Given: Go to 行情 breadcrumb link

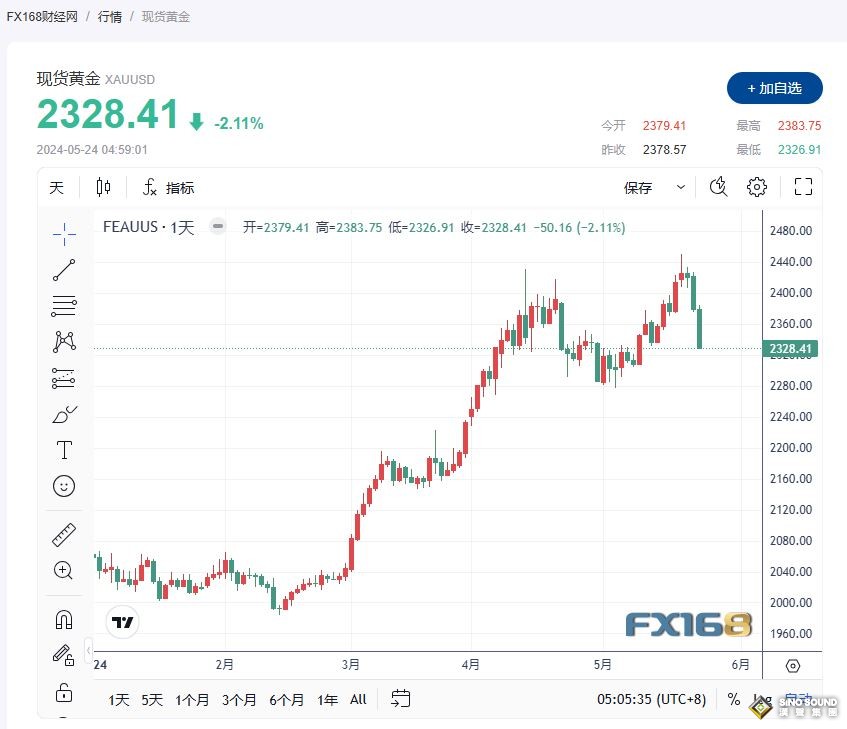Looking at the screenshot, I should point(110,17).
